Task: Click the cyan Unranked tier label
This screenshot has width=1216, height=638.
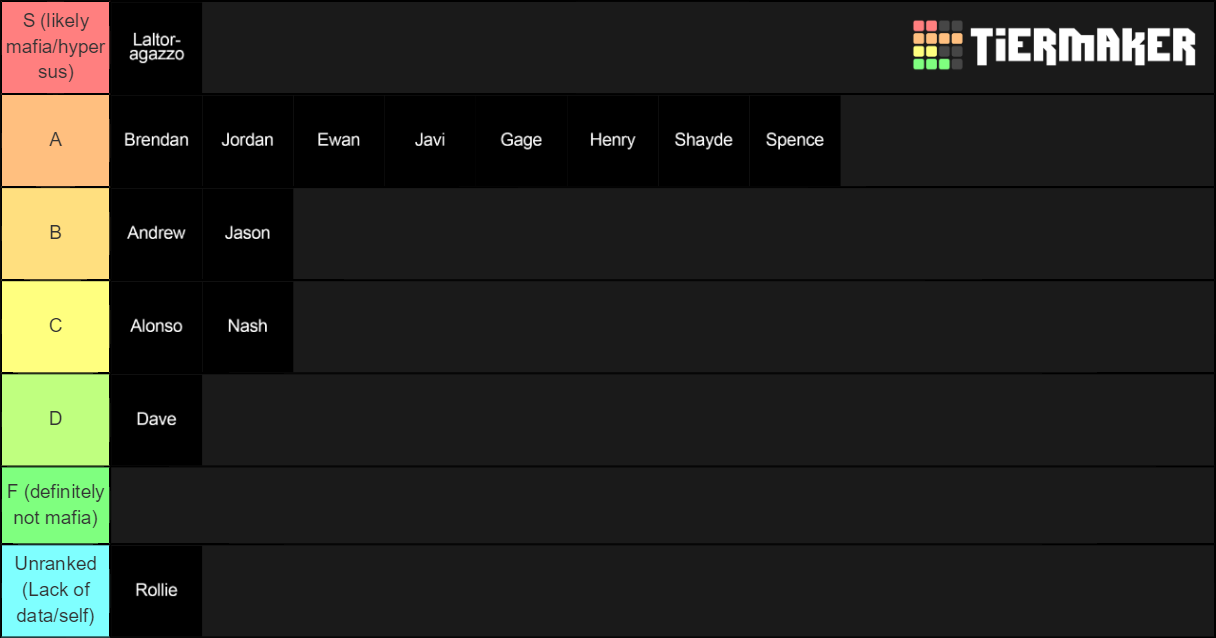Action: (55, 590)
